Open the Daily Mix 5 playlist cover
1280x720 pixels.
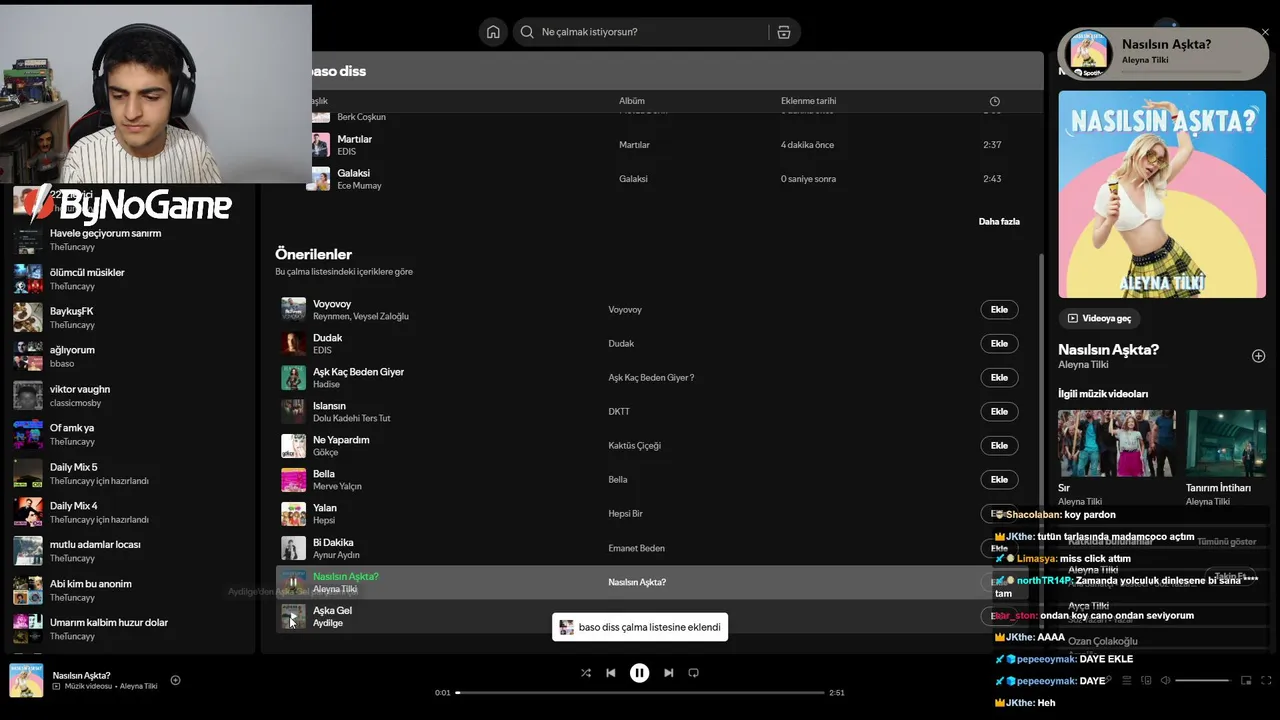click(28, 473)
